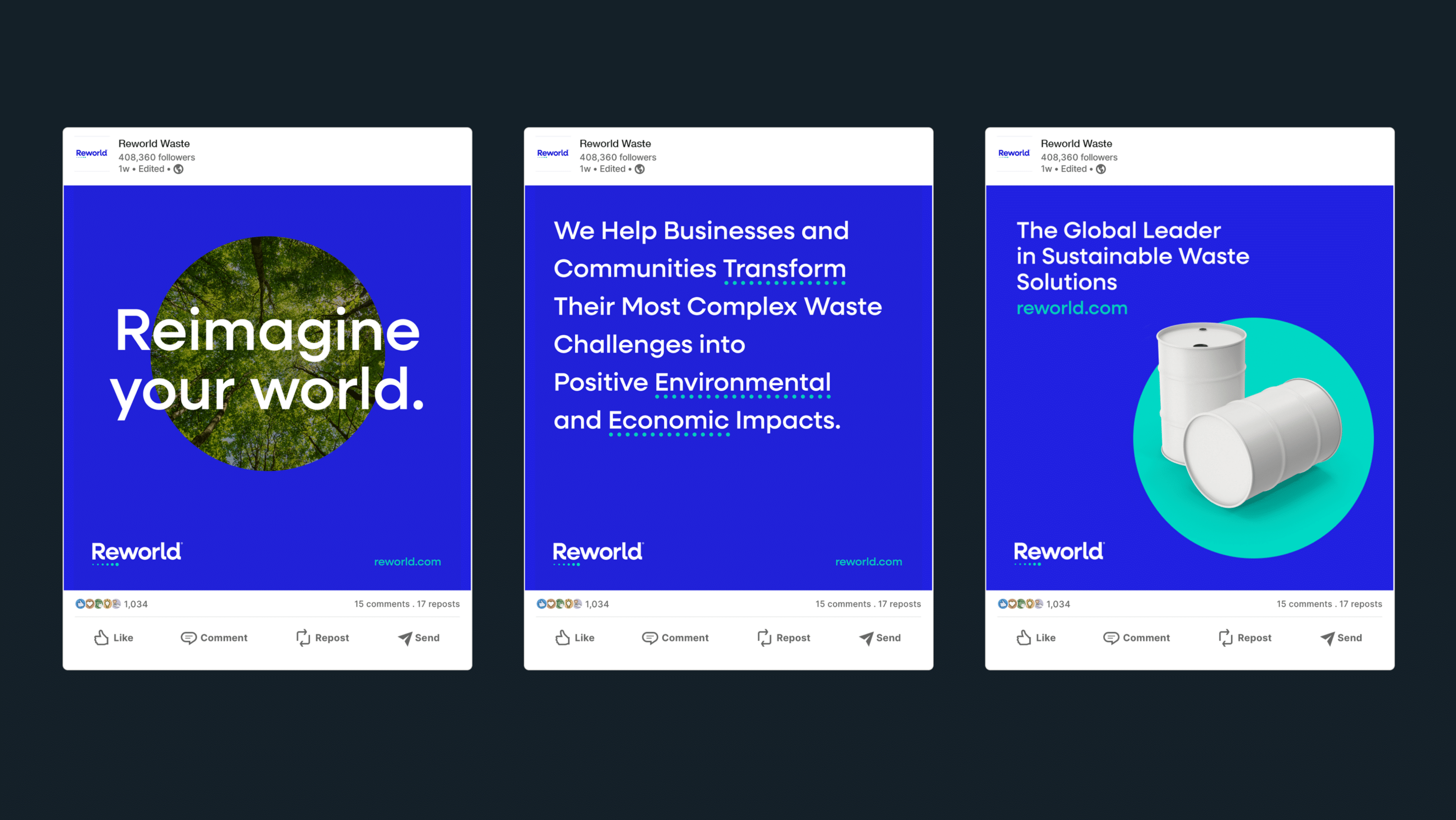Click globe visibility icon on We Help Businesses post

[640, 169]
